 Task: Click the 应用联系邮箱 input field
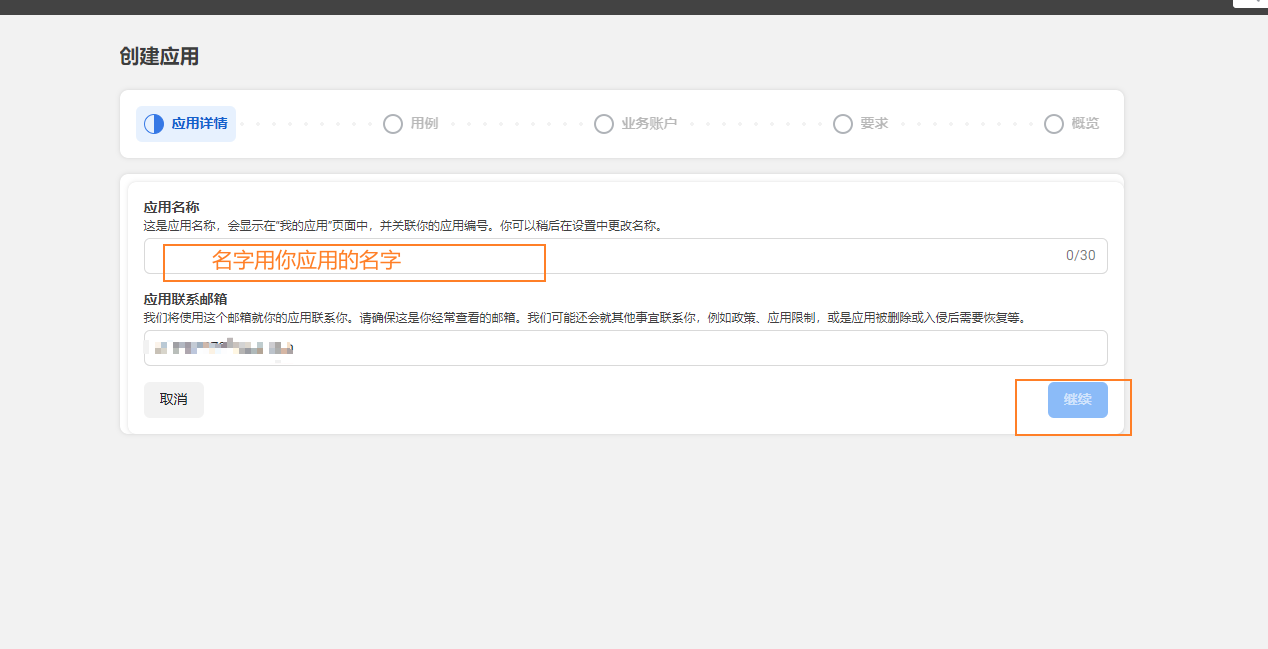pyautogui.click(x=625, y=348)
